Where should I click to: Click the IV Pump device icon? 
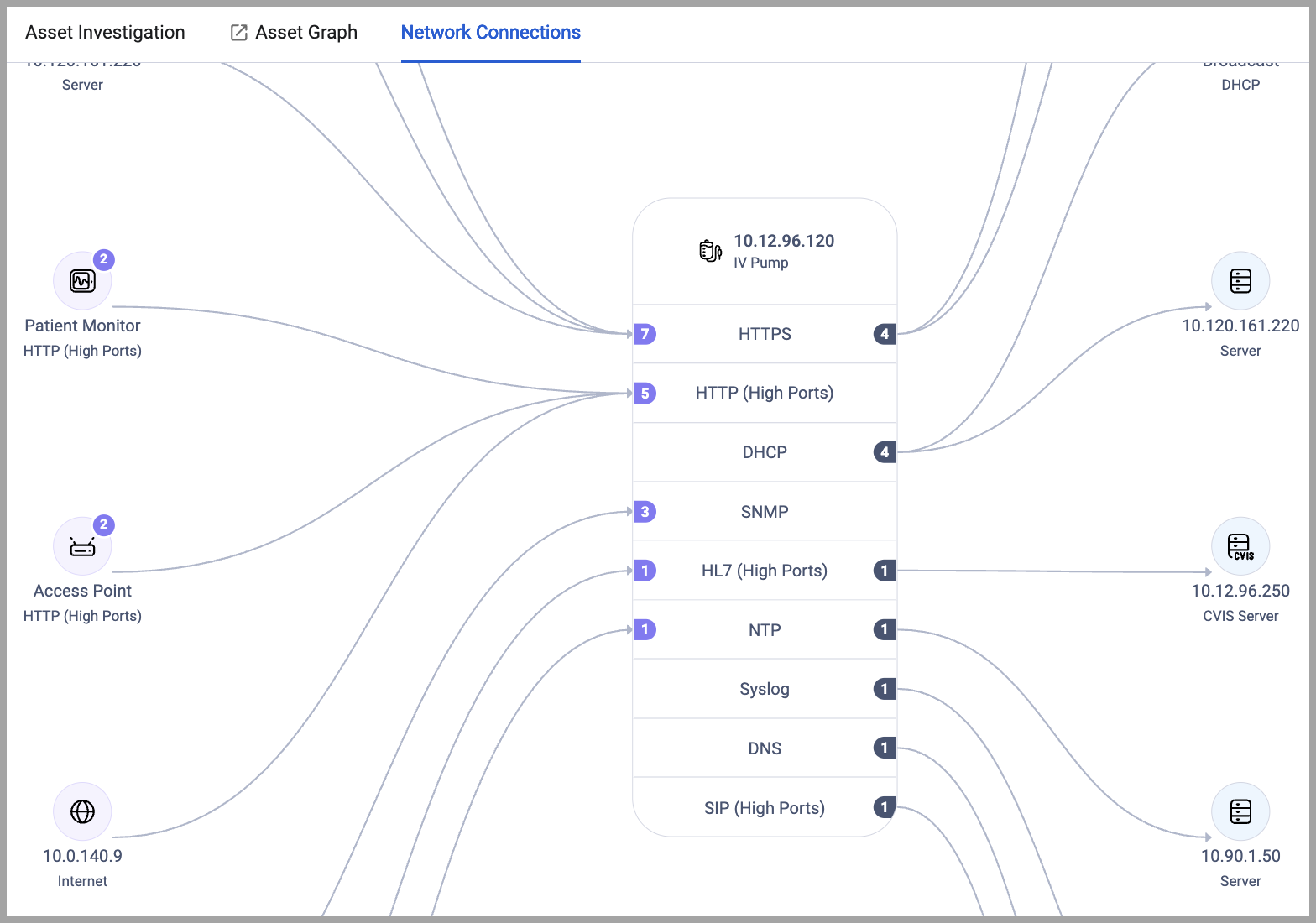[710, 251]
